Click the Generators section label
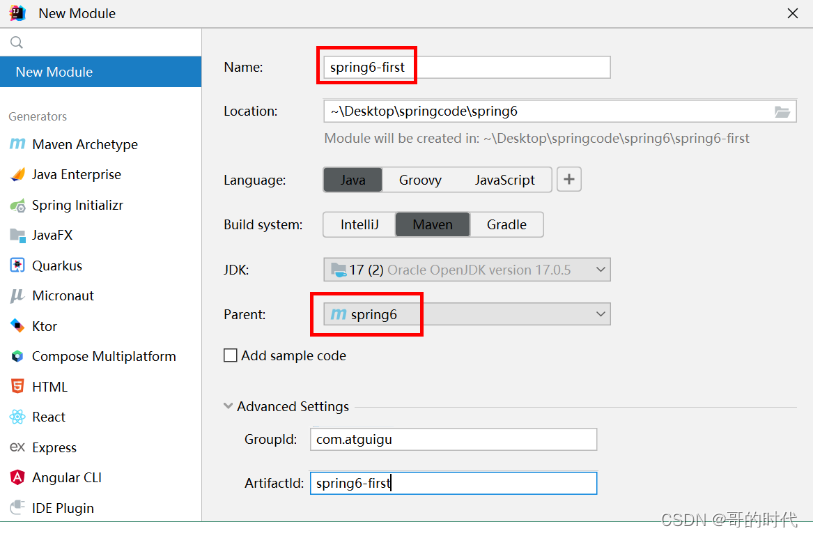The image size is (813, 538). click(38, 117)
